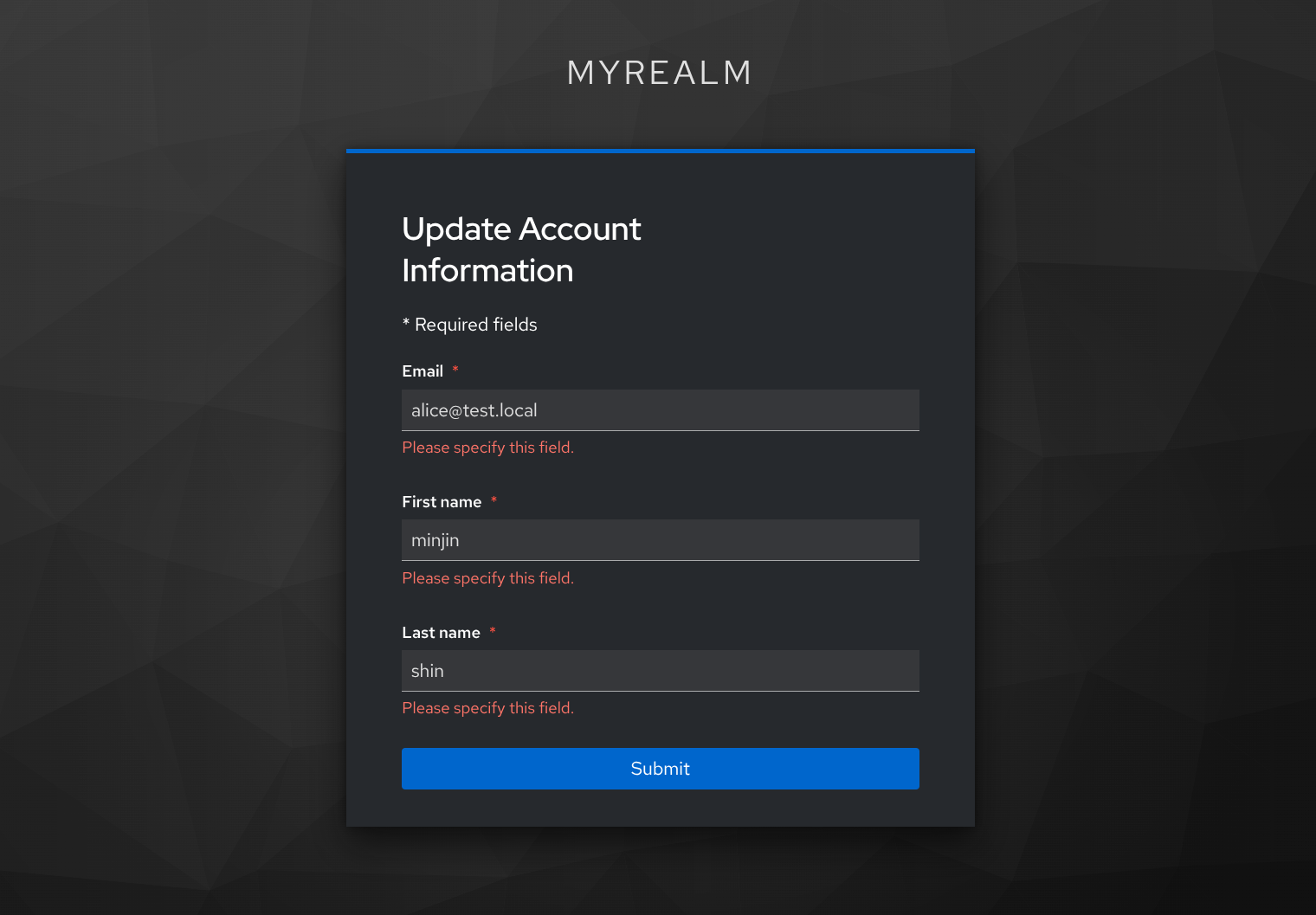Click the word Information in the heading
Image resolution: width=1316 pixels, height=915 pixels.
pos(487,270)
